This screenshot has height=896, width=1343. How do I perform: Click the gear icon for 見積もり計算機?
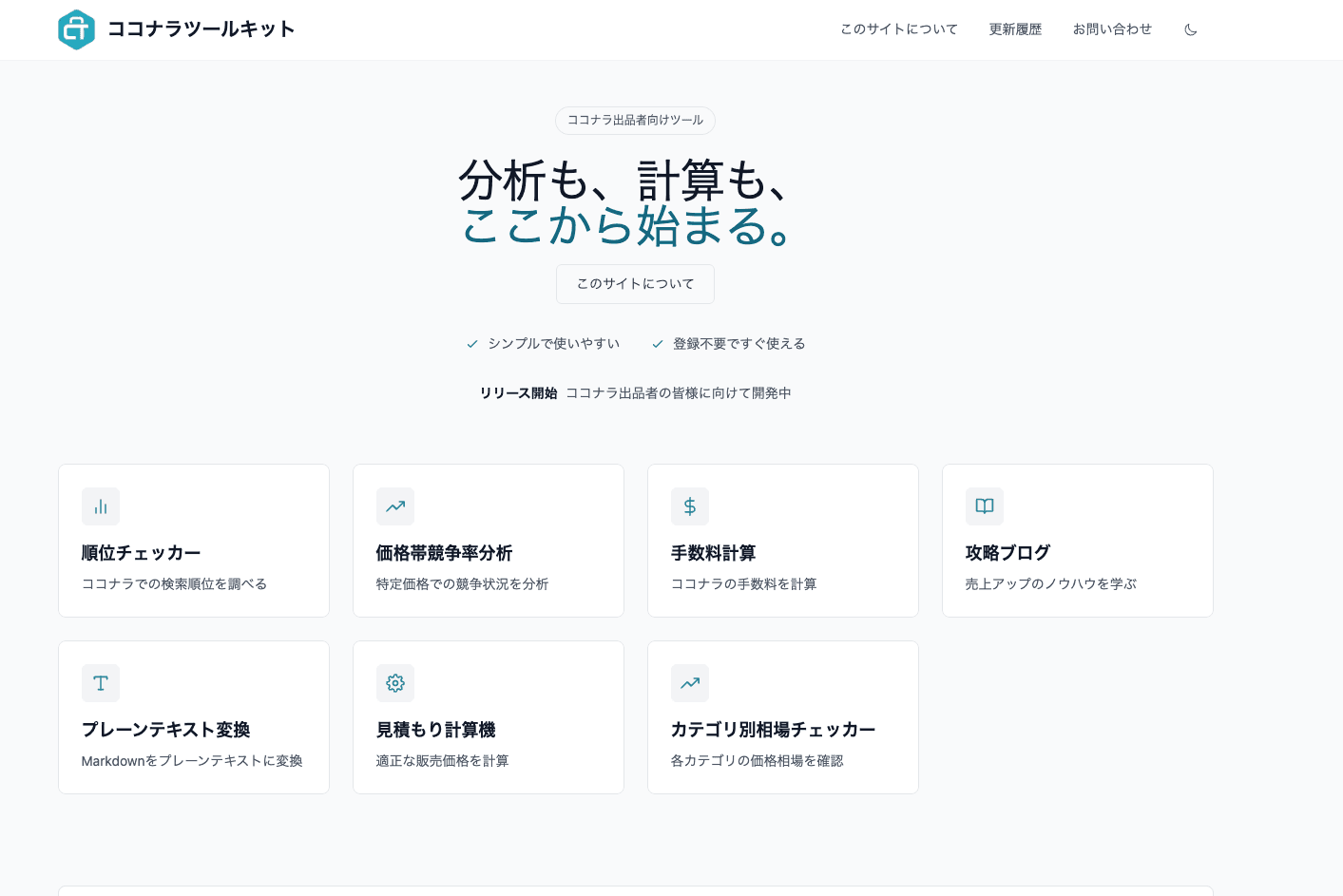click(395, 683)
